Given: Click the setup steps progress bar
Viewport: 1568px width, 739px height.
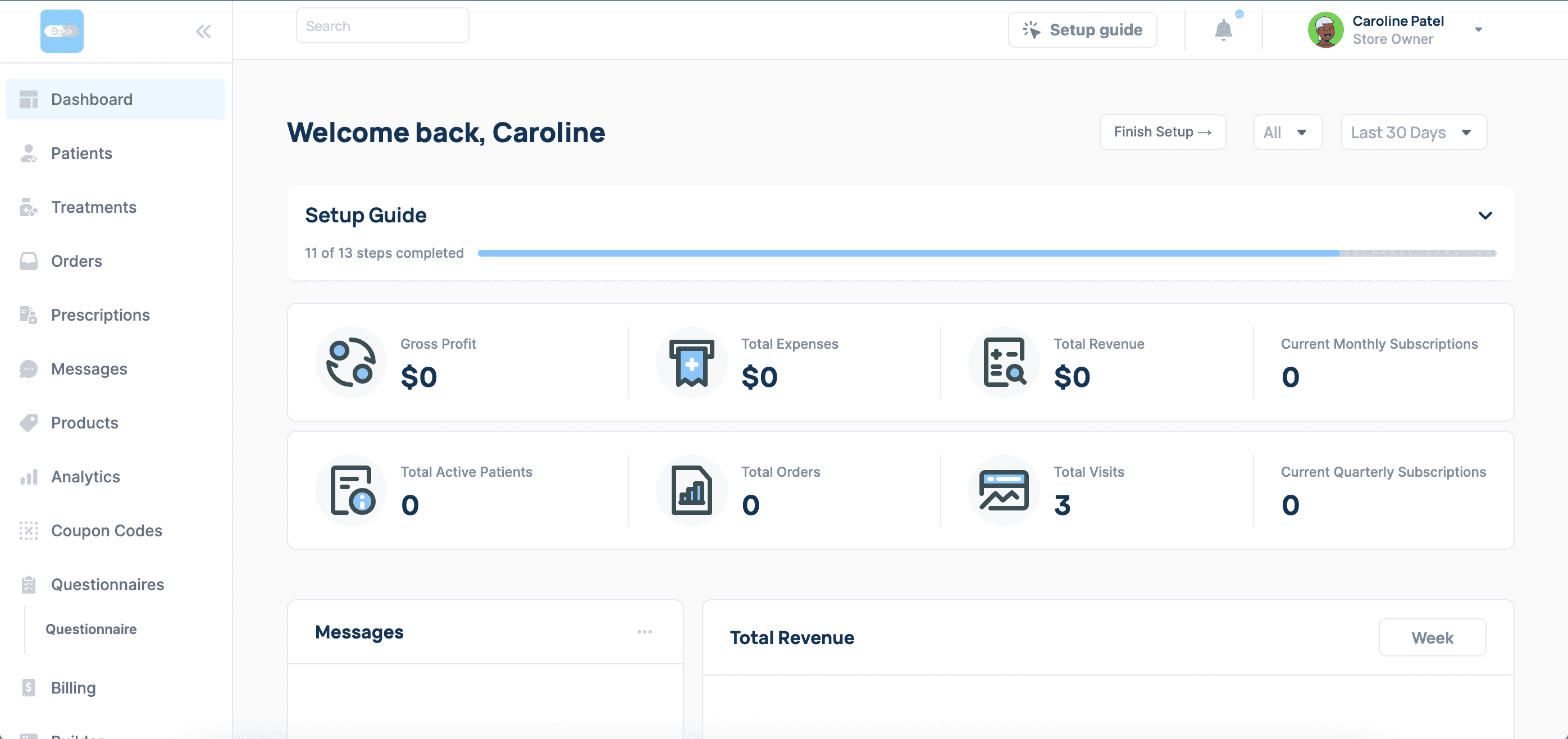Looking at the screenshot, I should point(986,253).
